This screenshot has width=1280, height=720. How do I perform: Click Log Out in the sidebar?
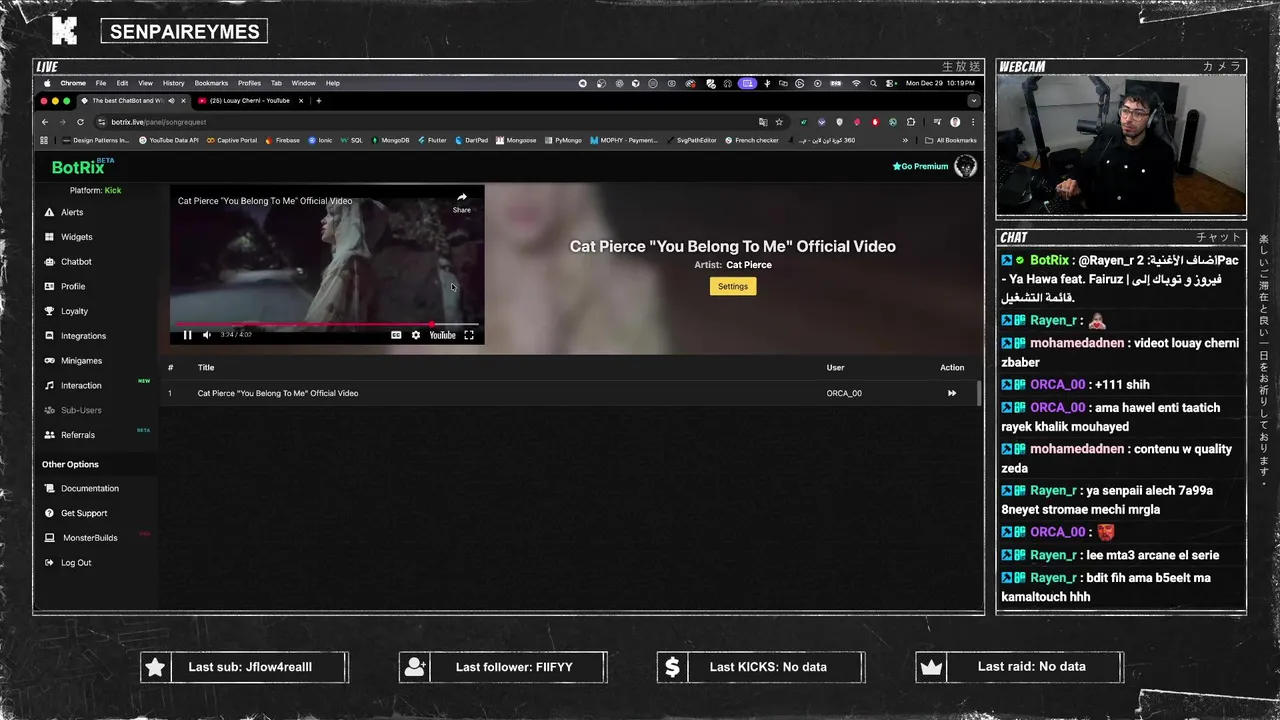[x=76, y=563]
